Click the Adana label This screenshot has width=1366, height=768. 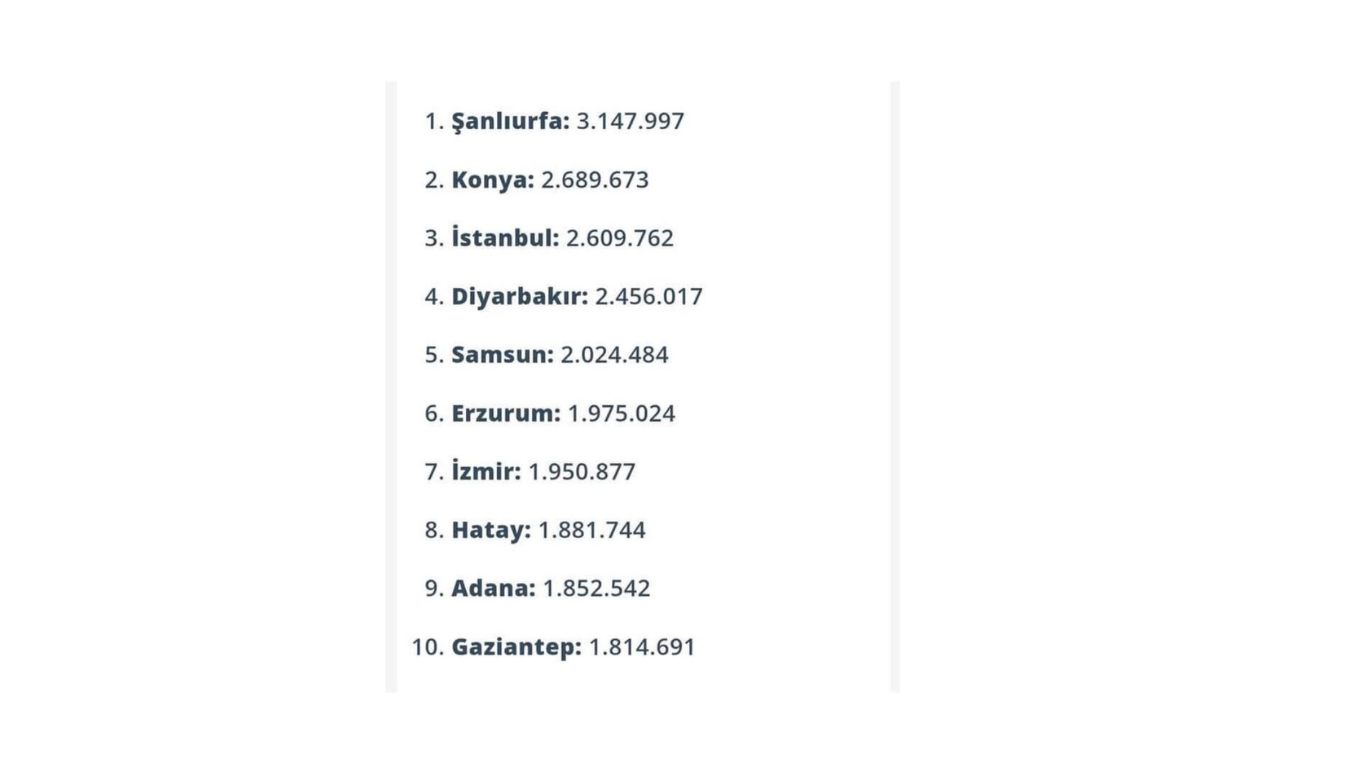tap(492, 589)
